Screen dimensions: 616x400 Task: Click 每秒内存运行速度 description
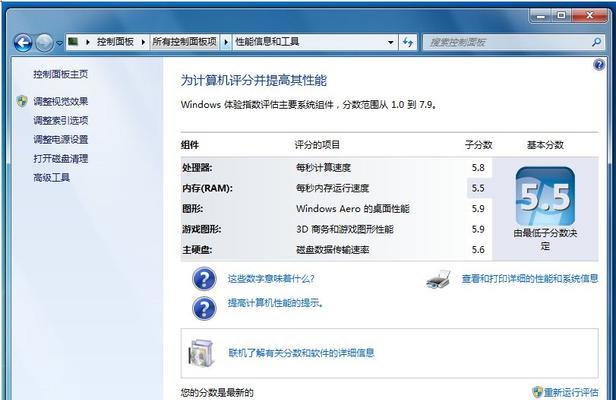pyautogui.click(x=332, y=188)
